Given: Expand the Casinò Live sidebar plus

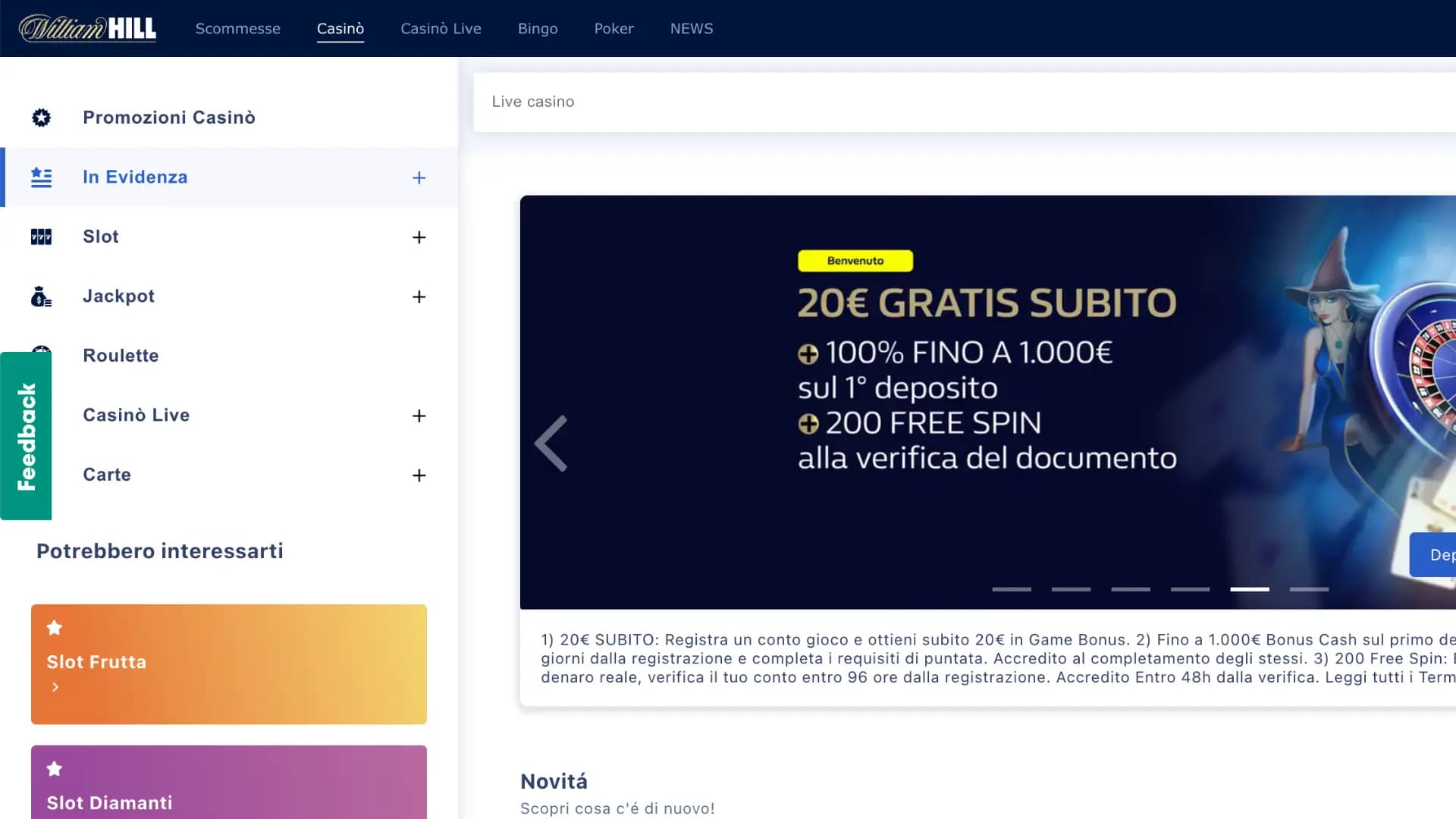Looking at the screenshot, I should pos(419,416).
